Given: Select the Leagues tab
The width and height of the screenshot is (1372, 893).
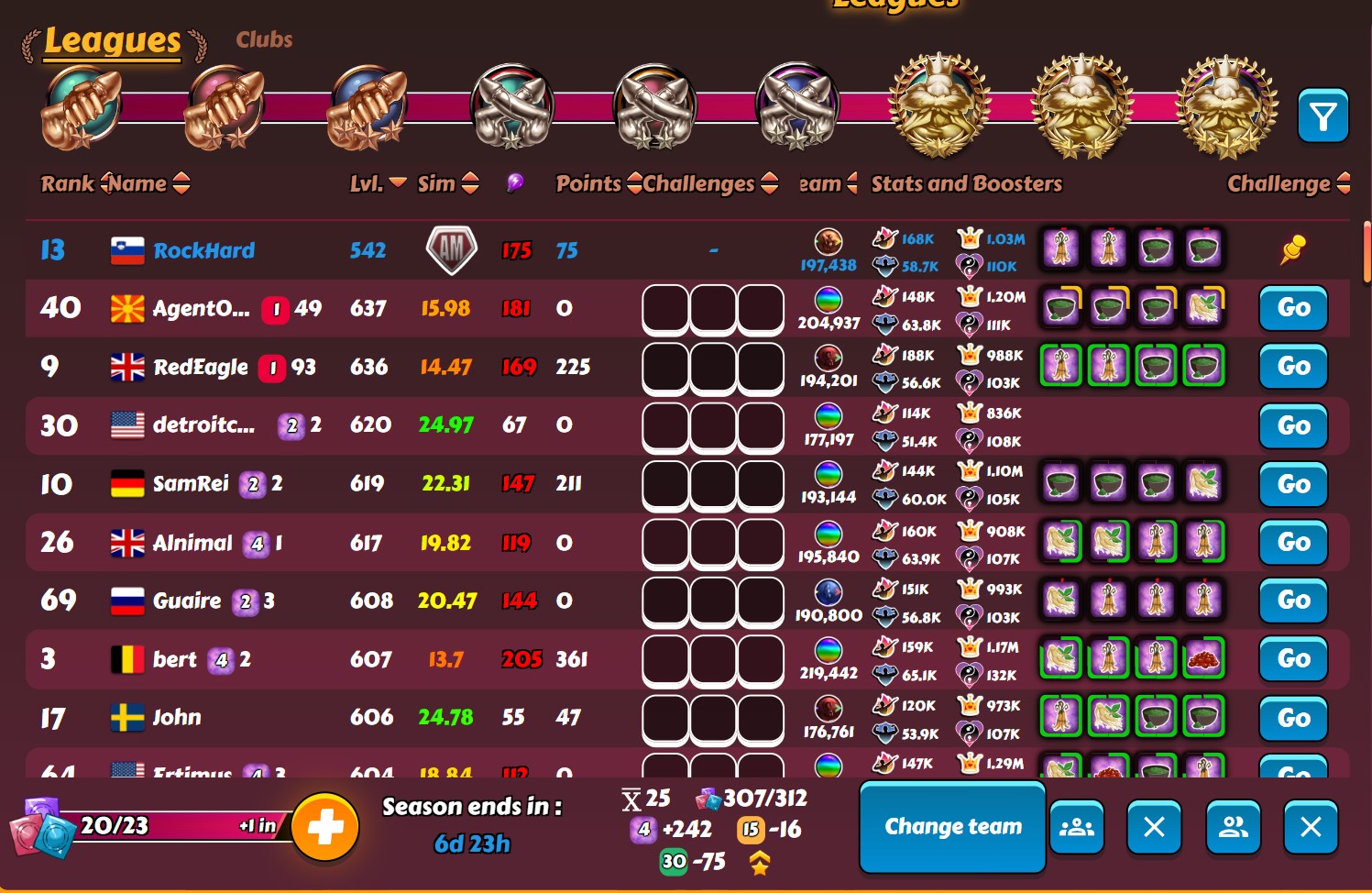Looking at the screenshot, I should click(x=113, y=41).
